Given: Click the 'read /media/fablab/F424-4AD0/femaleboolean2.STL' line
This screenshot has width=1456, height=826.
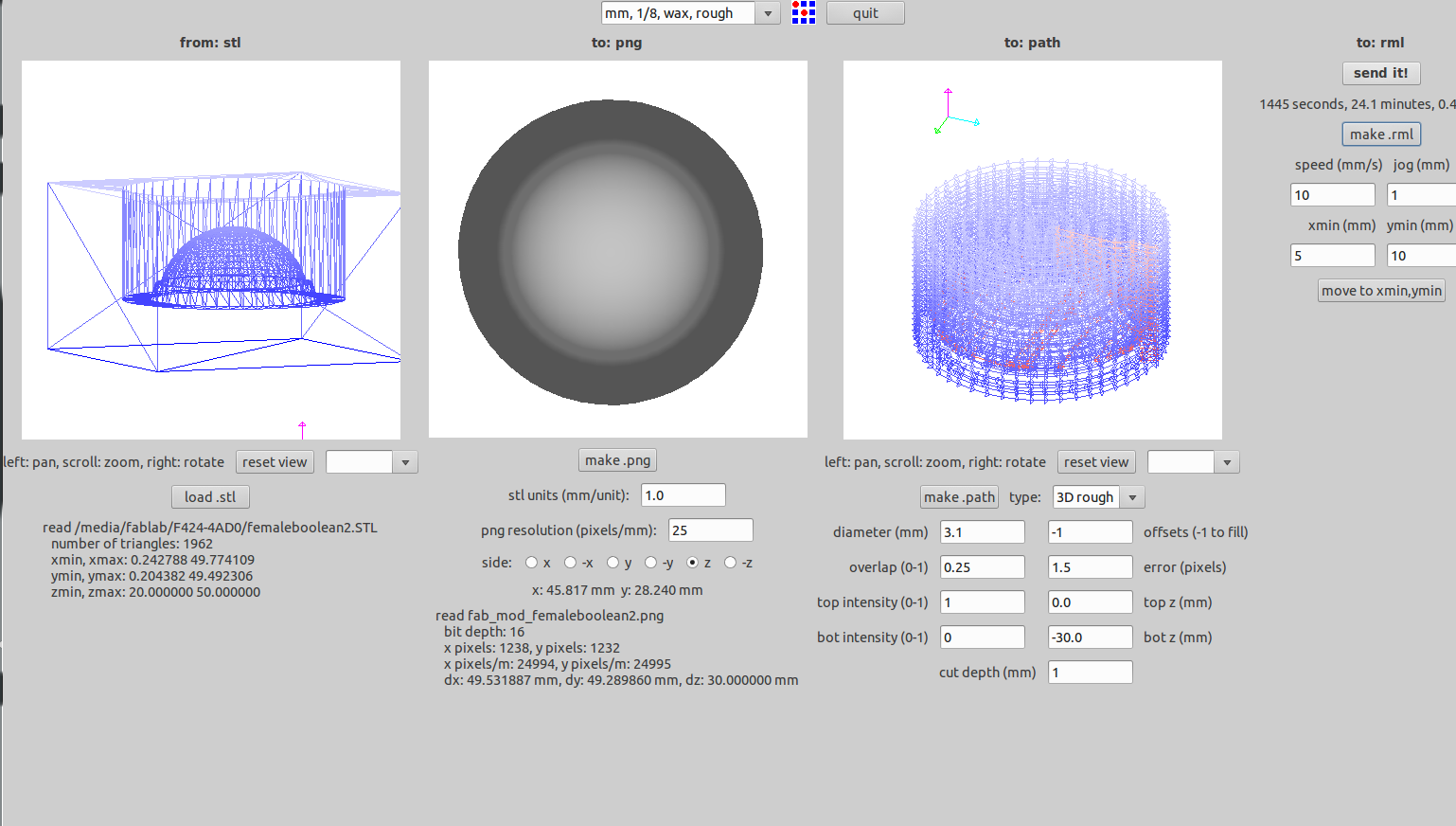Looking at the screenshot, I should click(x=210, y=528).
